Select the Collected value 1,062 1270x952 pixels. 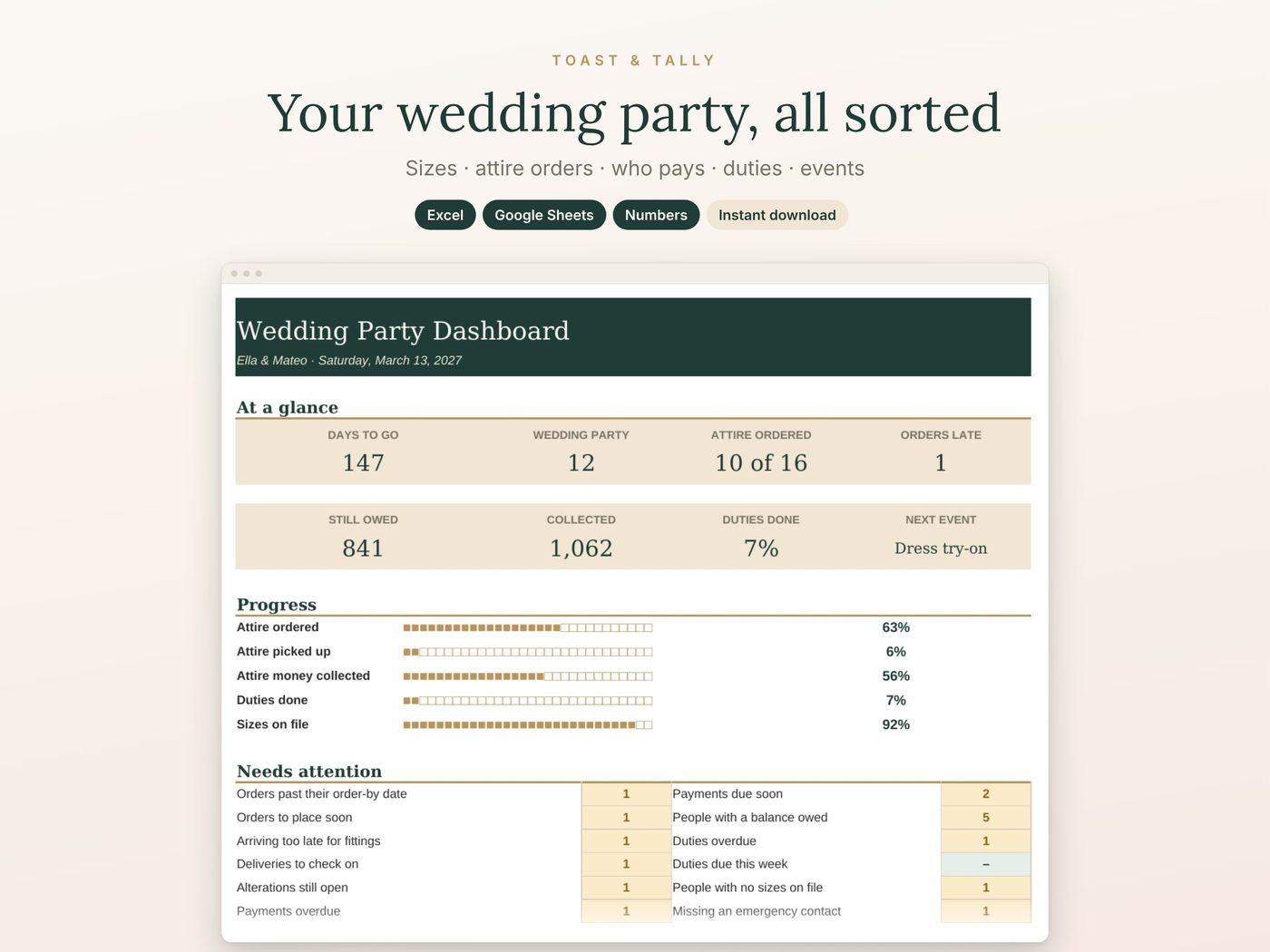(581, 548)
